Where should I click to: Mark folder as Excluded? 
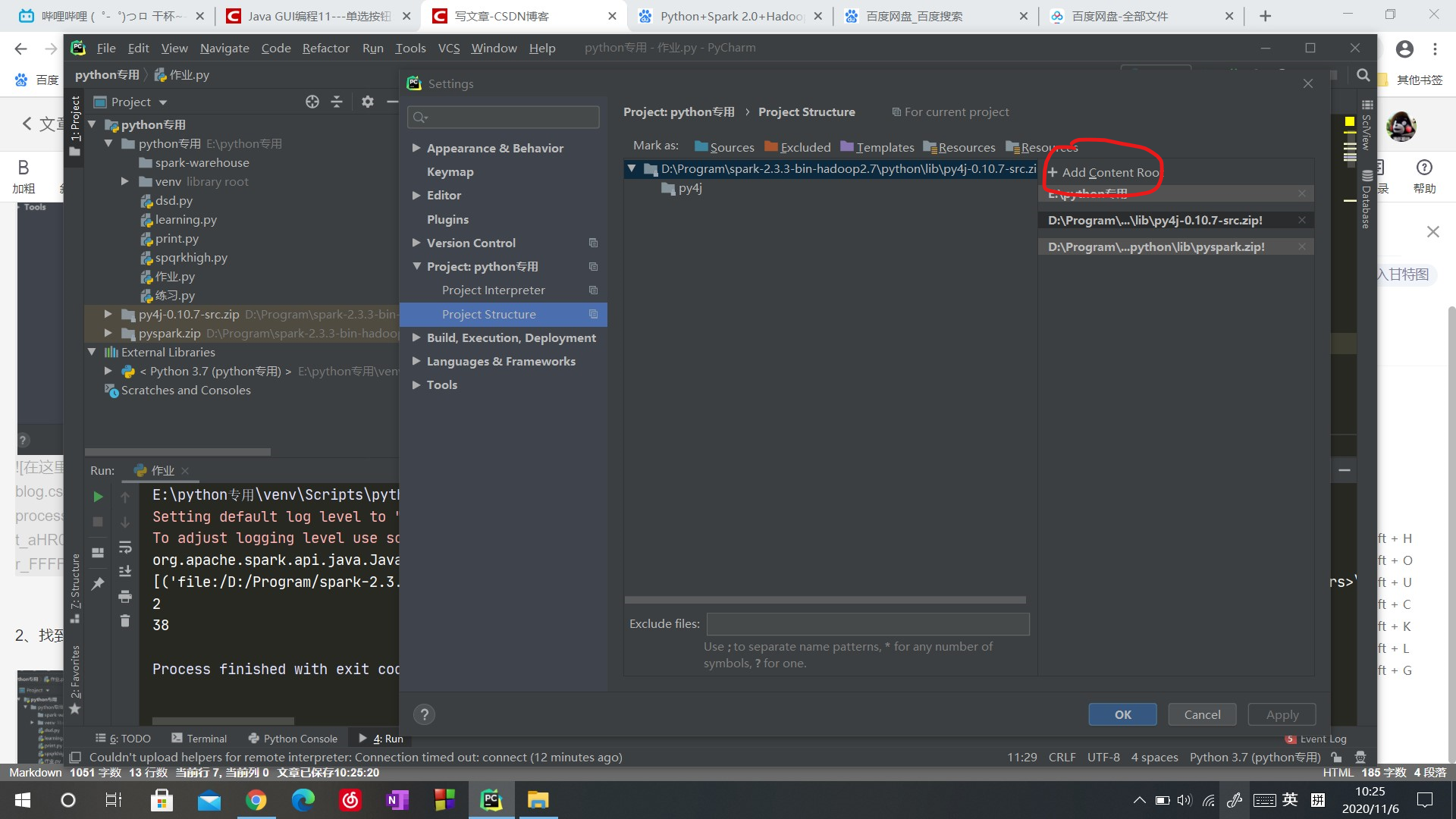pyautogui.click(x=798, y=147)
